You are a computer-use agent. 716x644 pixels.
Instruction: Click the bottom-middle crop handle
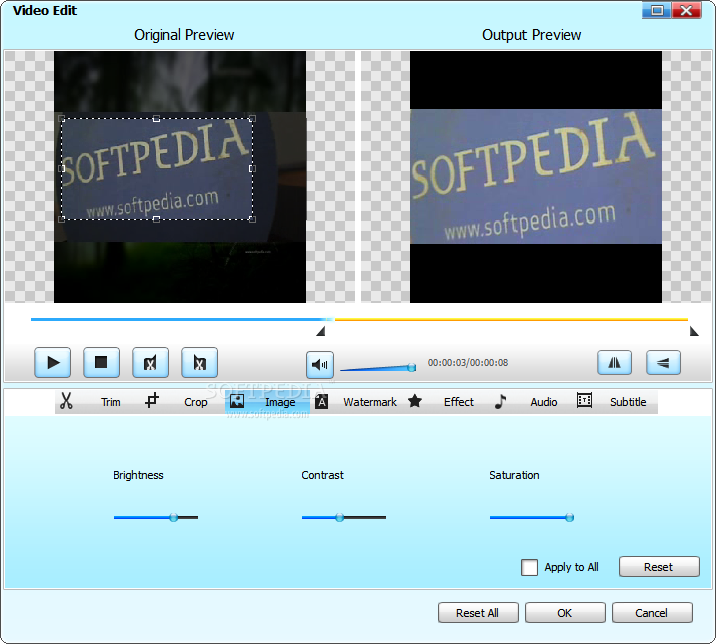(156, 220)
